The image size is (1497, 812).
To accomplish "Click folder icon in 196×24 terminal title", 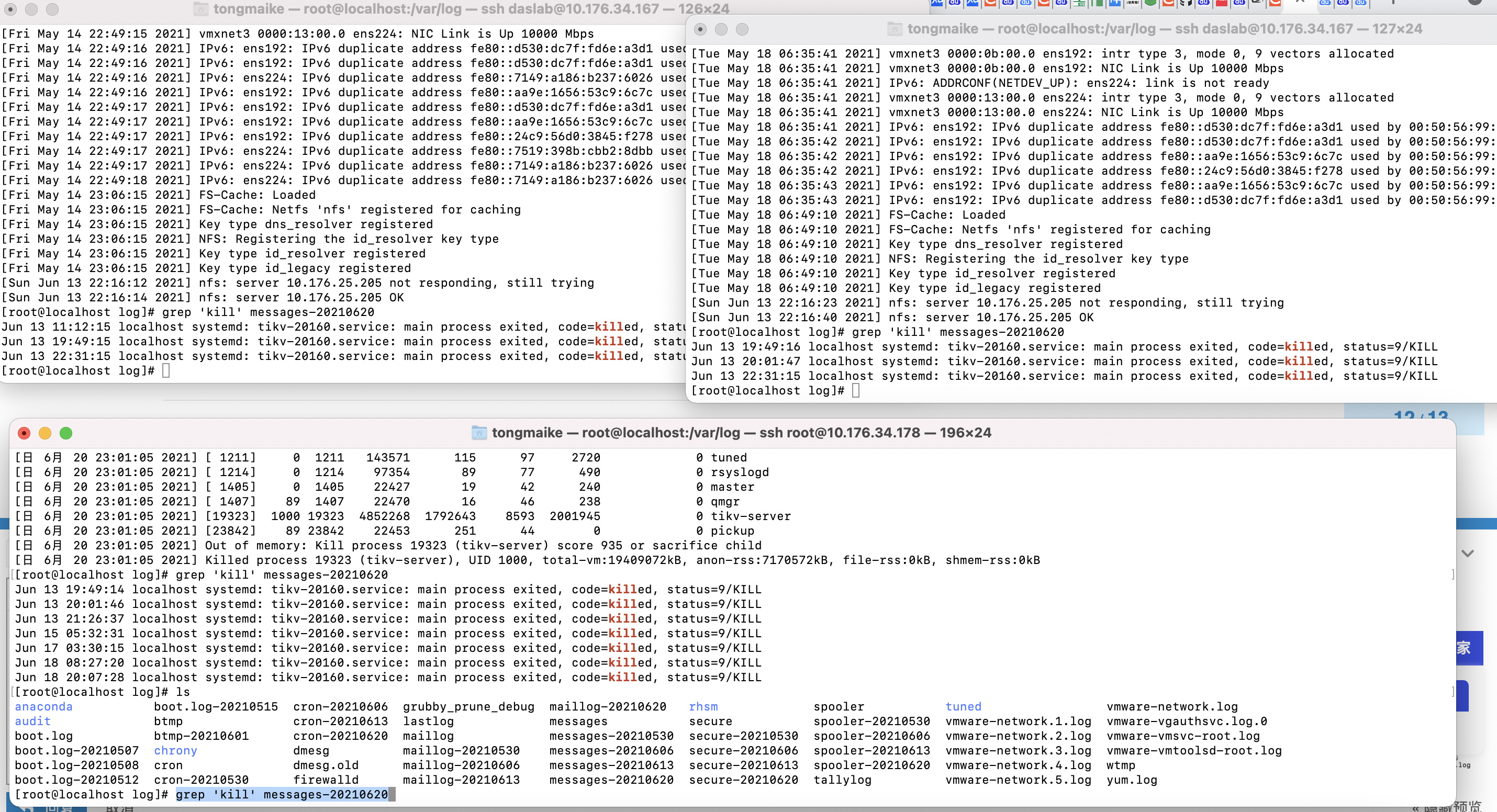I will click(479, 433).
